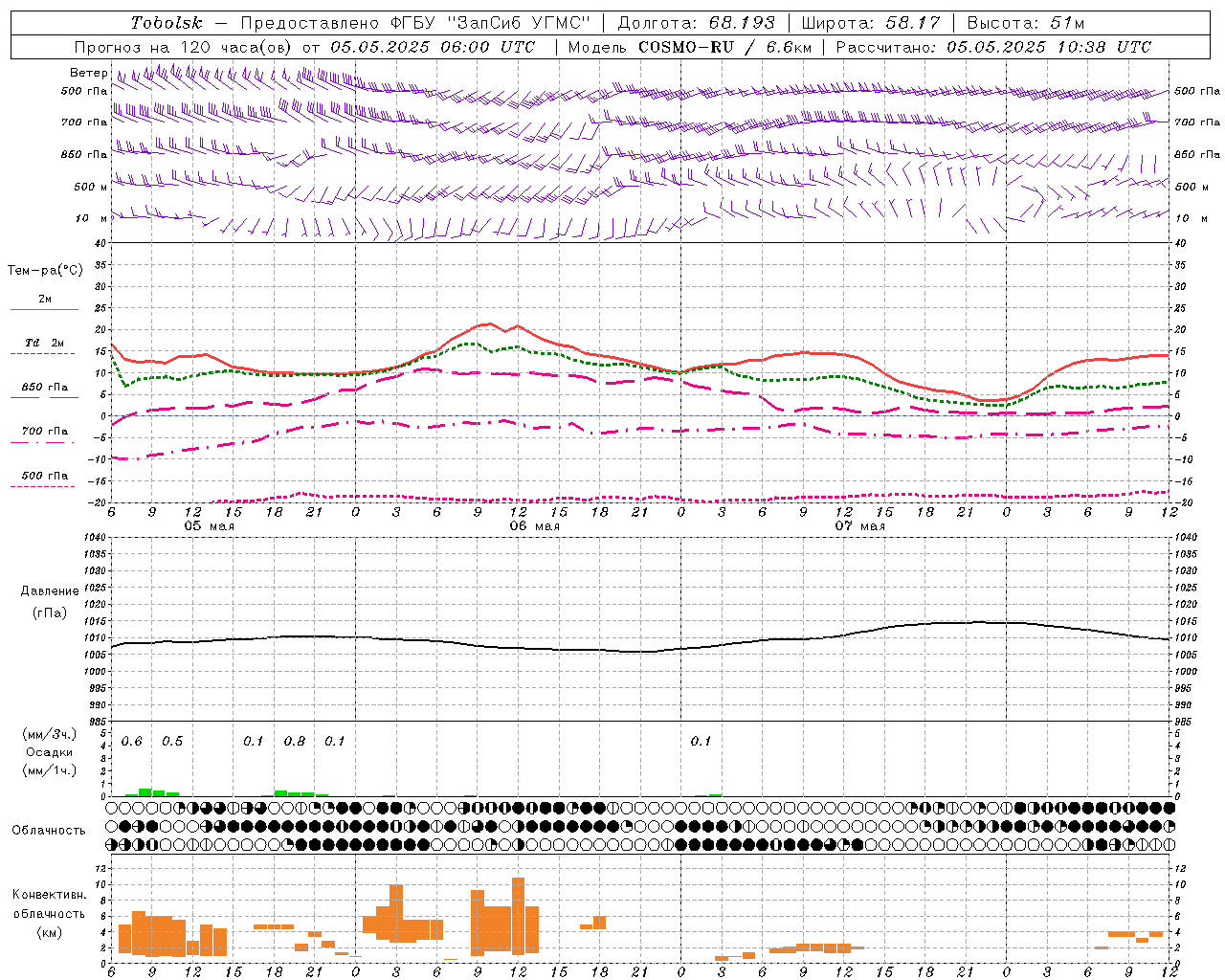Click the 700 гПа temperature legend entry
Viewport: 1225px width, 980px height.
(x=45, y=432)
